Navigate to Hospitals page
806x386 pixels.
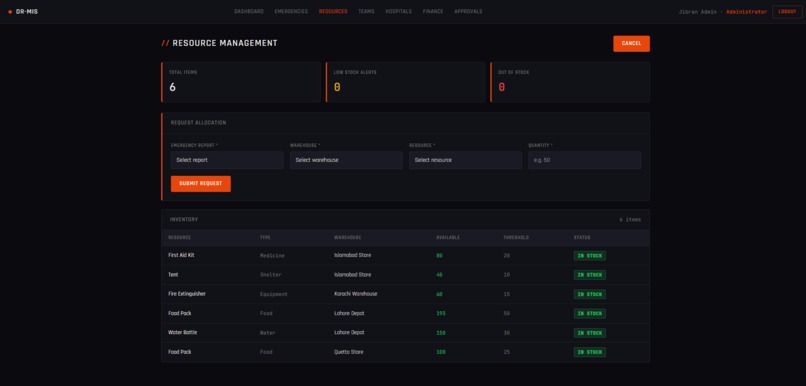click(x=398, y=11)
